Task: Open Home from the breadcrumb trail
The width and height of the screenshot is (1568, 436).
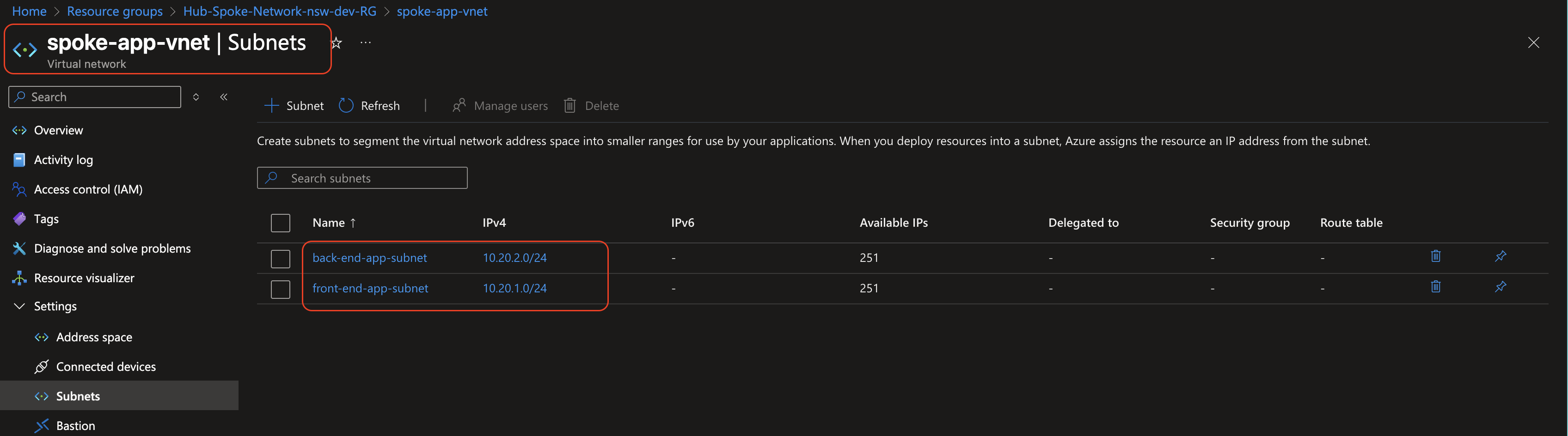Action: pos(29,11)
